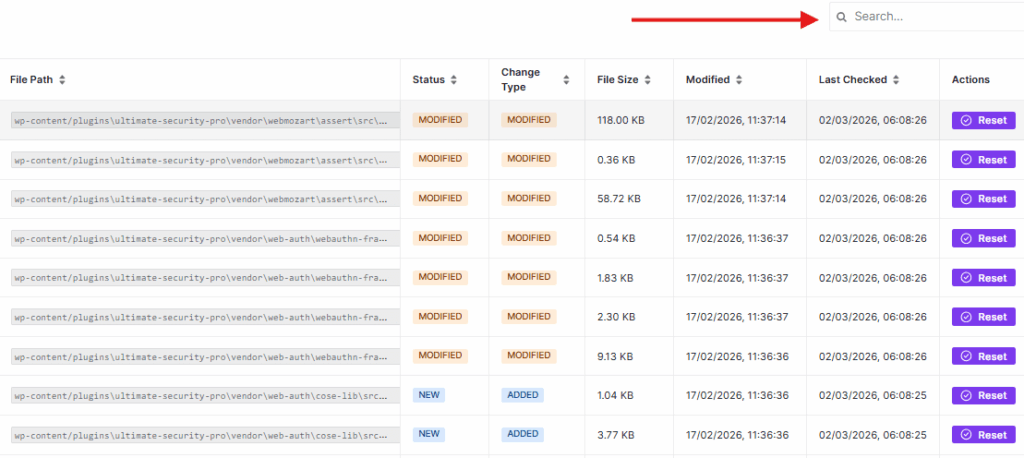This screenshot has width=1024, height=458.
Task: Select the last cose-lib file path
Action: click(205, 435)
